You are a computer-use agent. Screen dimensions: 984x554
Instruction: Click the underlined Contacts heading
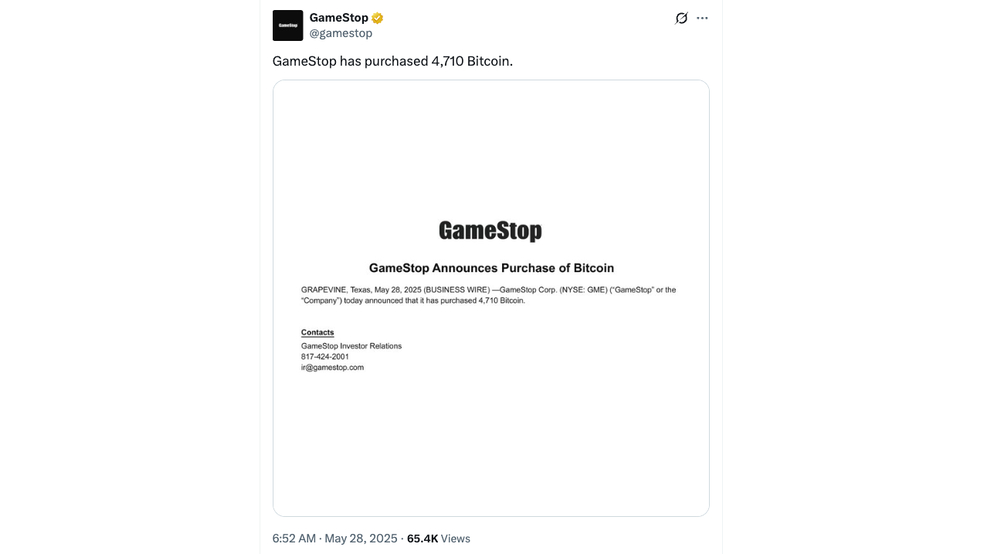pyautogui.click(x=318, y=333)
